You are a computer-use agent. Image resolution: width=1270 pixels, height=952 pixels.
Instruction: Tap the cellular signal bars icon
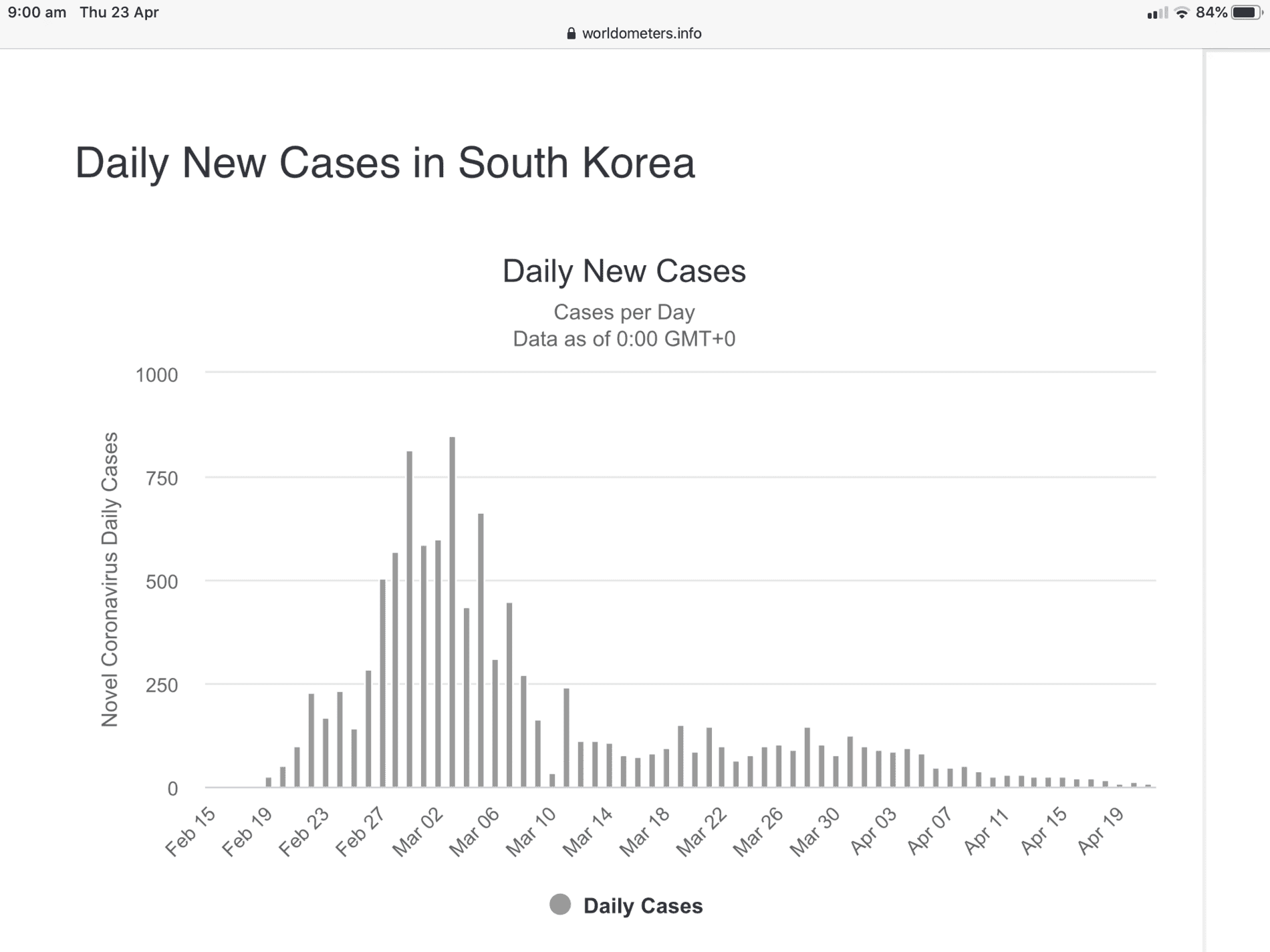(1157, 13)
